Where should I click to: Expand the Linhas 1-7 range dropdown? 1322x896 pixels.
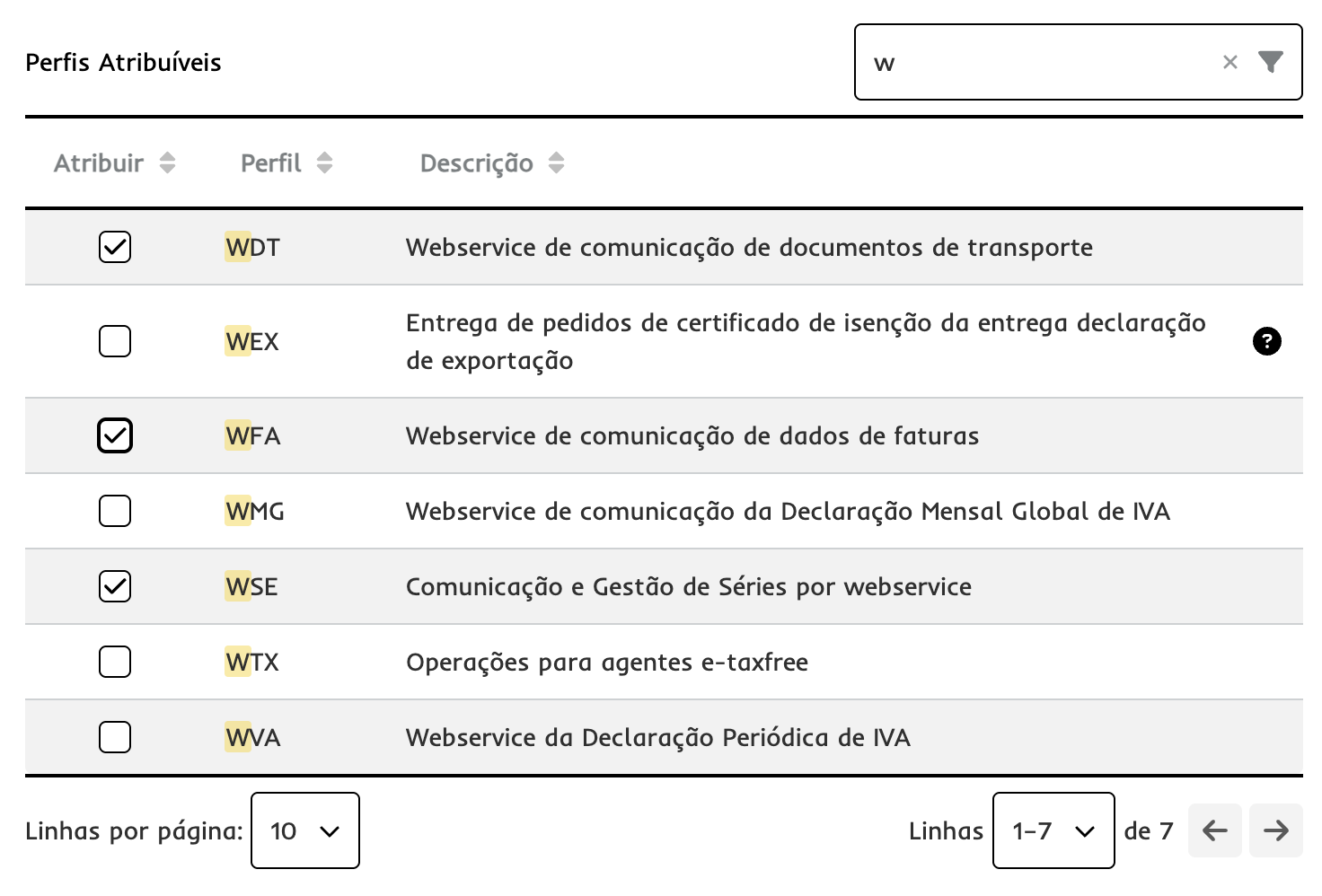(x=1053, y=830)
